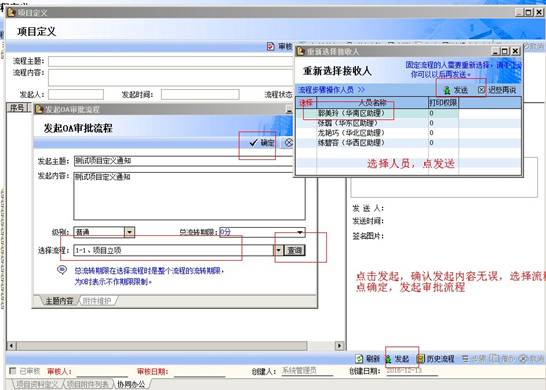This screenshot has width=546, height=390.
Task: Click the 创建人 field showing 系统管理员
Action: point(307,371)
